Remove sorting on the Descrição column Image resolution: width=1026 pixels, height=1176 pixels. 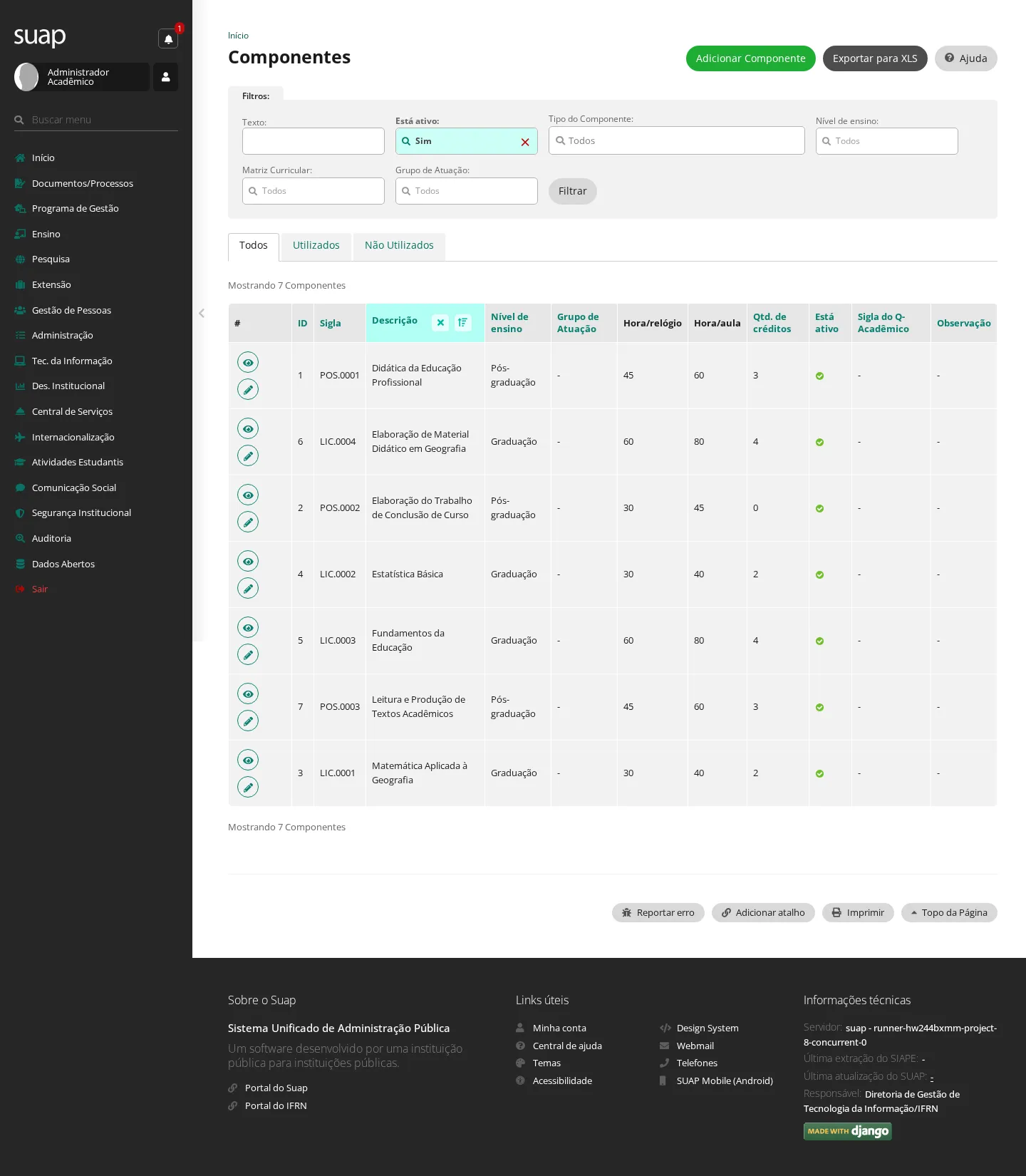440,322
